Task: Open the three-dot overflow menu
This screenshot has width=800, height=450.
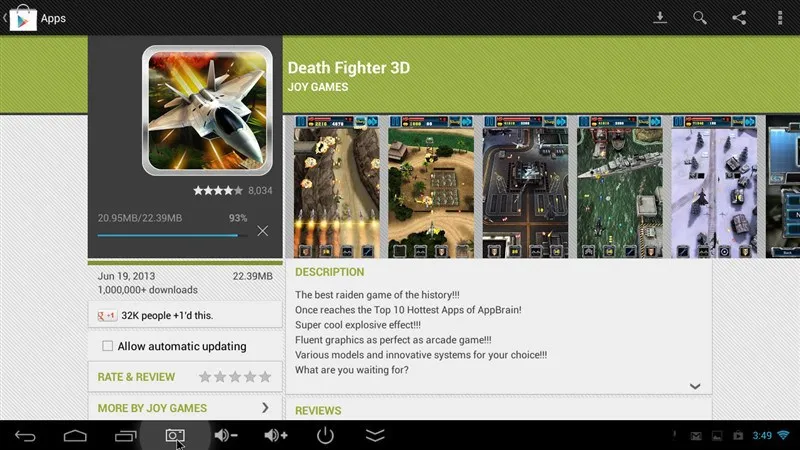Action: 780,18
